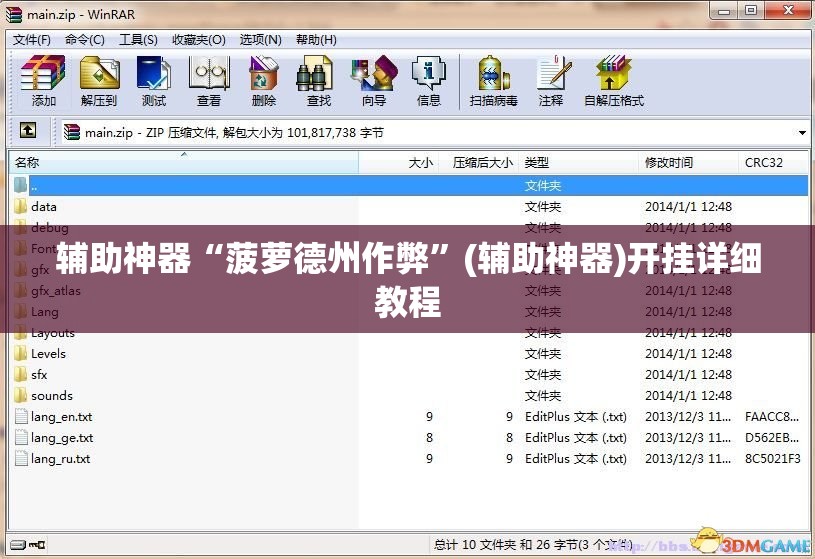
Task: Click the lang_en.txt file icon
Action: point(21,417)
